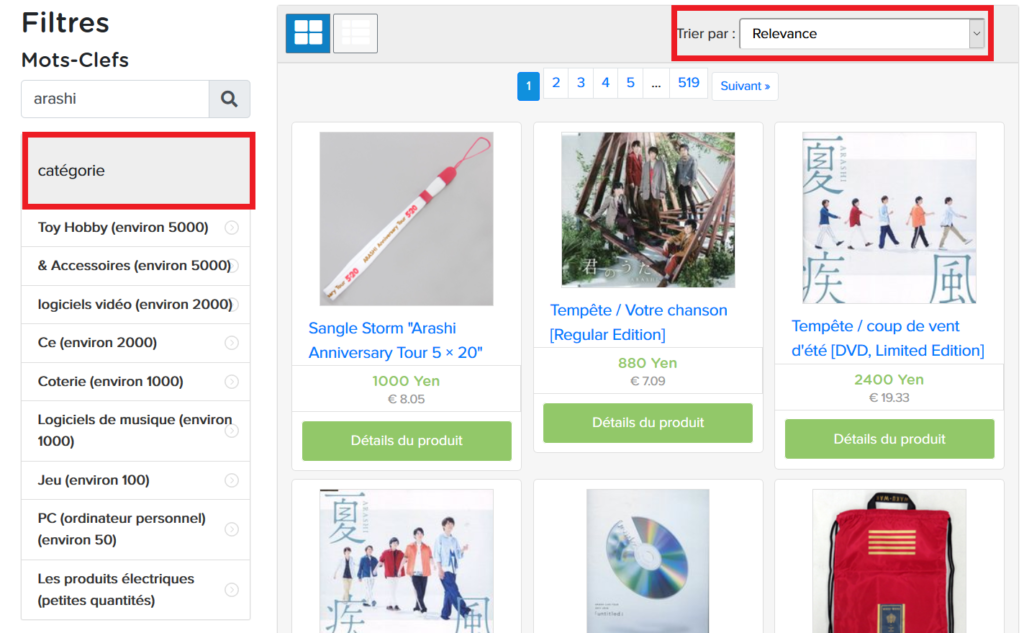The image size is (1024, 633).
Task: Open the red drawstring bag thumbnail
Action: click(x=889, y=561)
